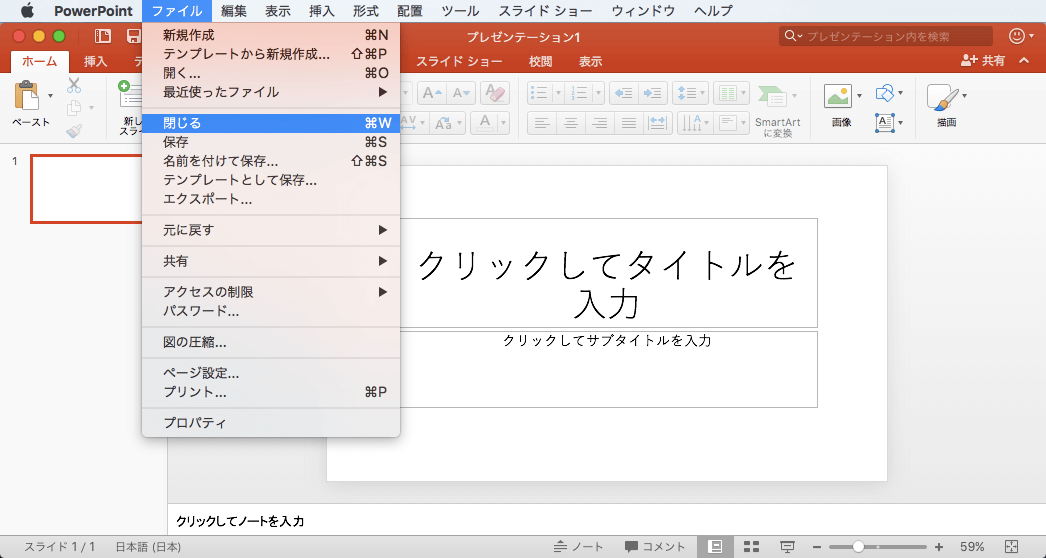Switch to スライド ショー ribbon tab
This screenshot has height=558, width=1046.
tap(459, 61)
